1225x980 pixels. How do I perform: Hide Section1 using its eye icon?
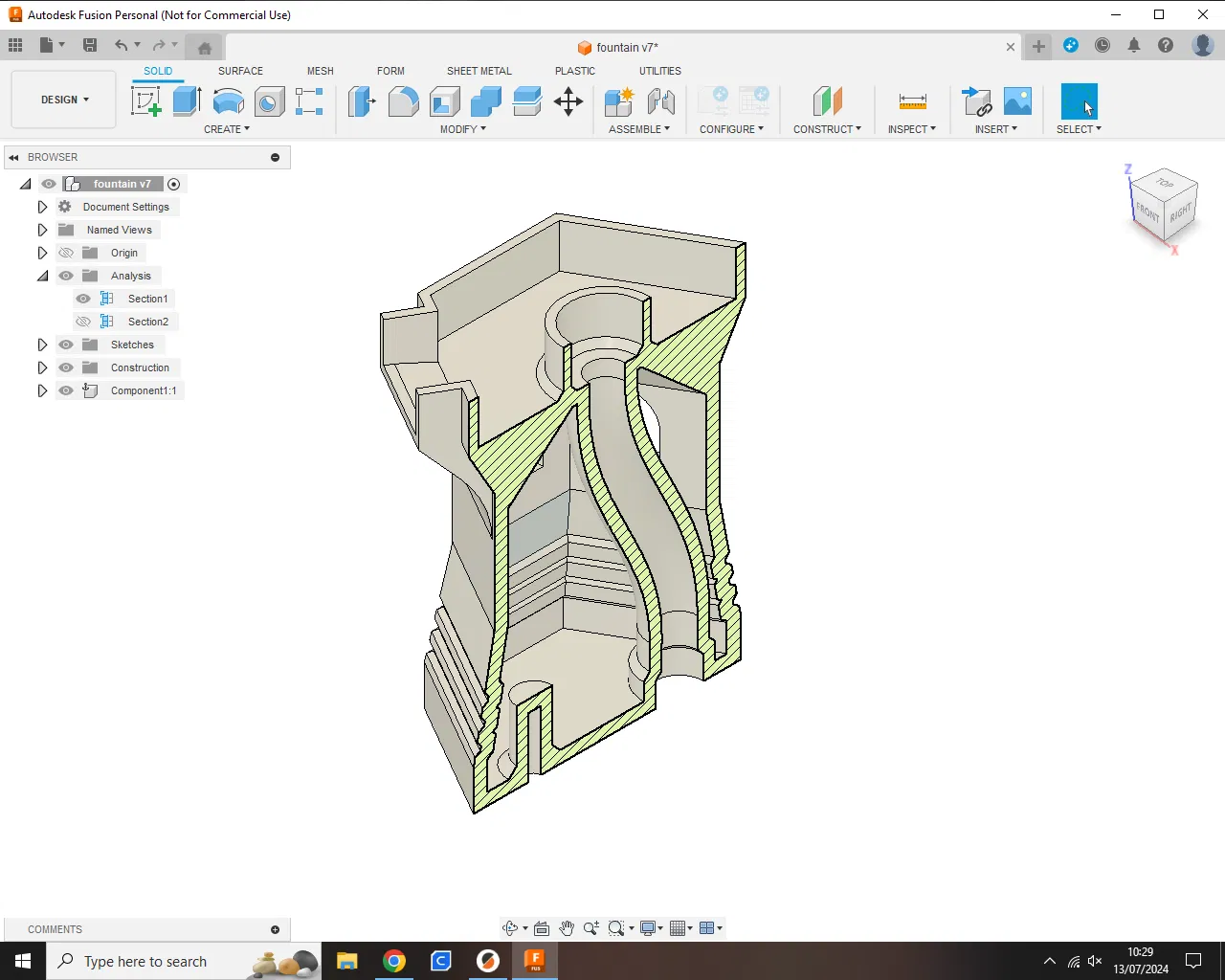click(x=83, y=299)
